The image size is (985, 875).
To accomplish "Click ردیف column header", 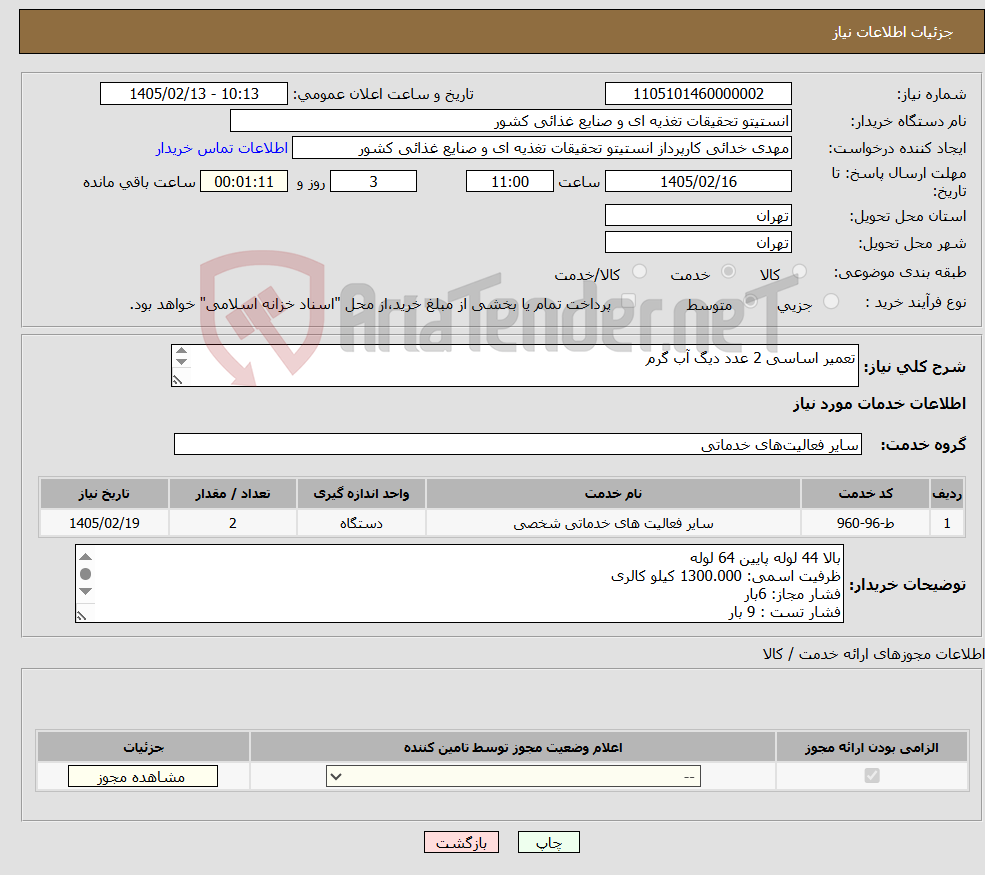I will coord(947,494).
